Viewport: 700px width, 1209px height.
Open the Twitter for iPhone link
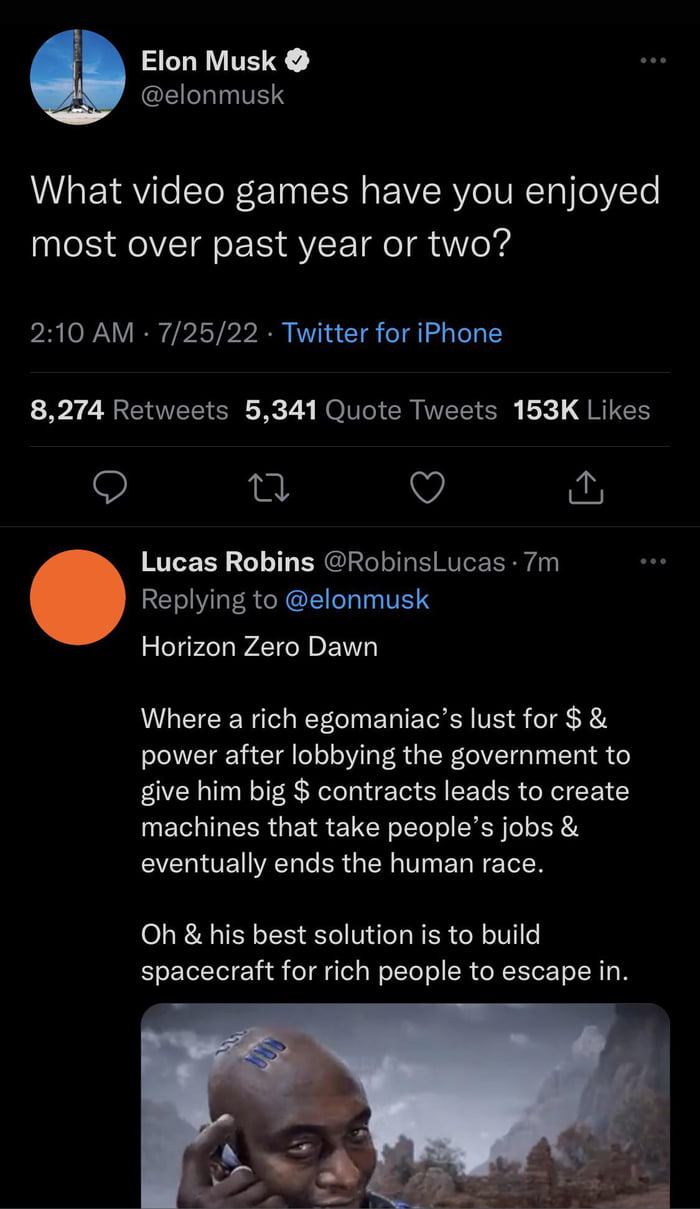(392, 333)
